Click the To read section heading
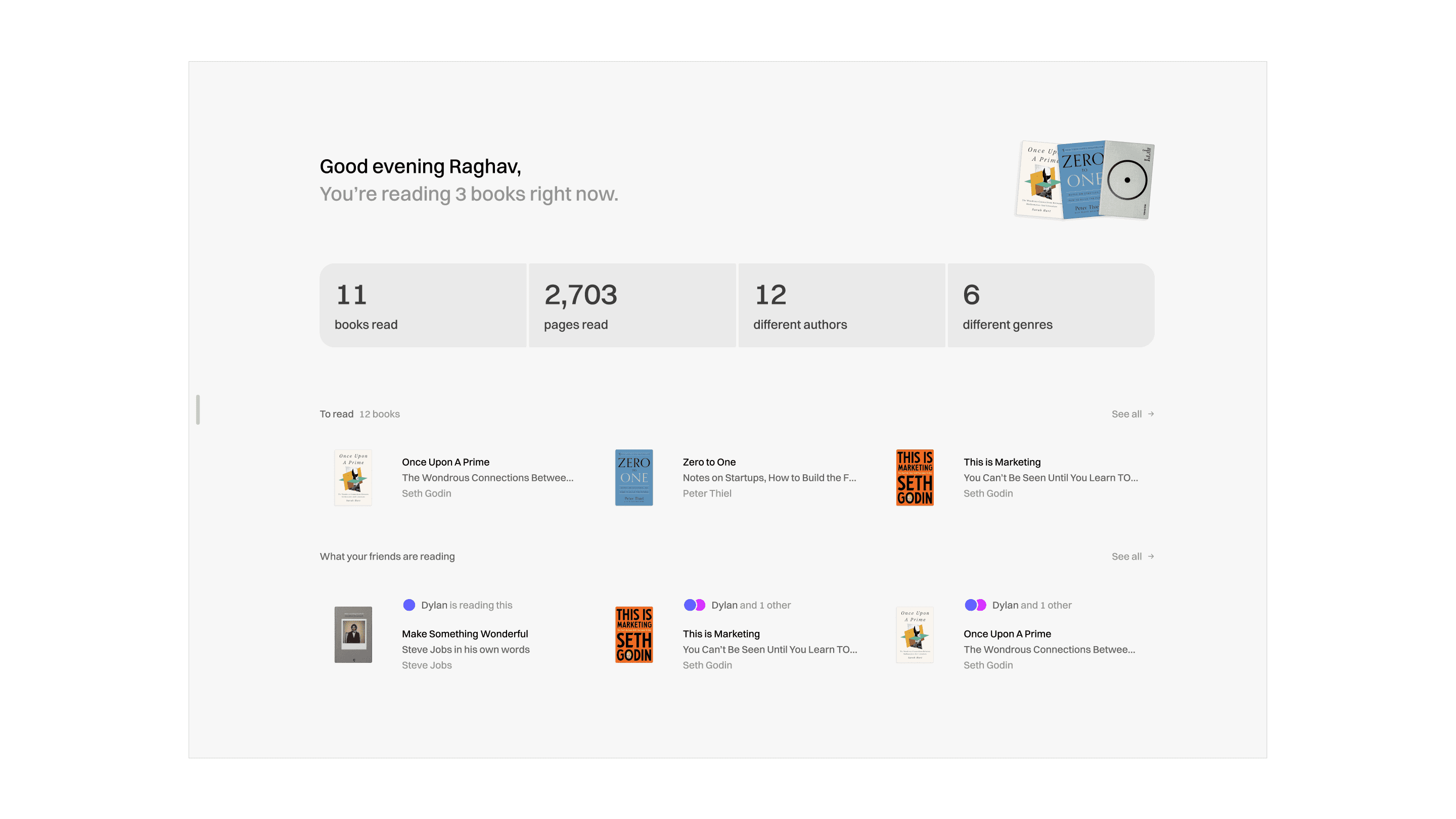The image size is (1456, 819). click(x=336, y=414)
